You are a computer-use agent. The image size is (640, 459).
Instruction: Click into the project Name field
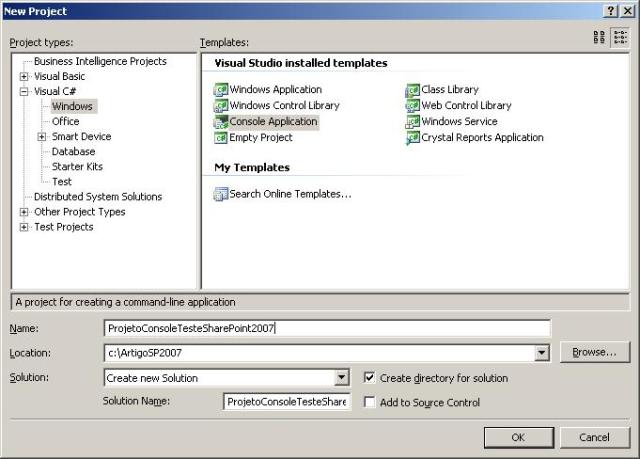[327, 328]
